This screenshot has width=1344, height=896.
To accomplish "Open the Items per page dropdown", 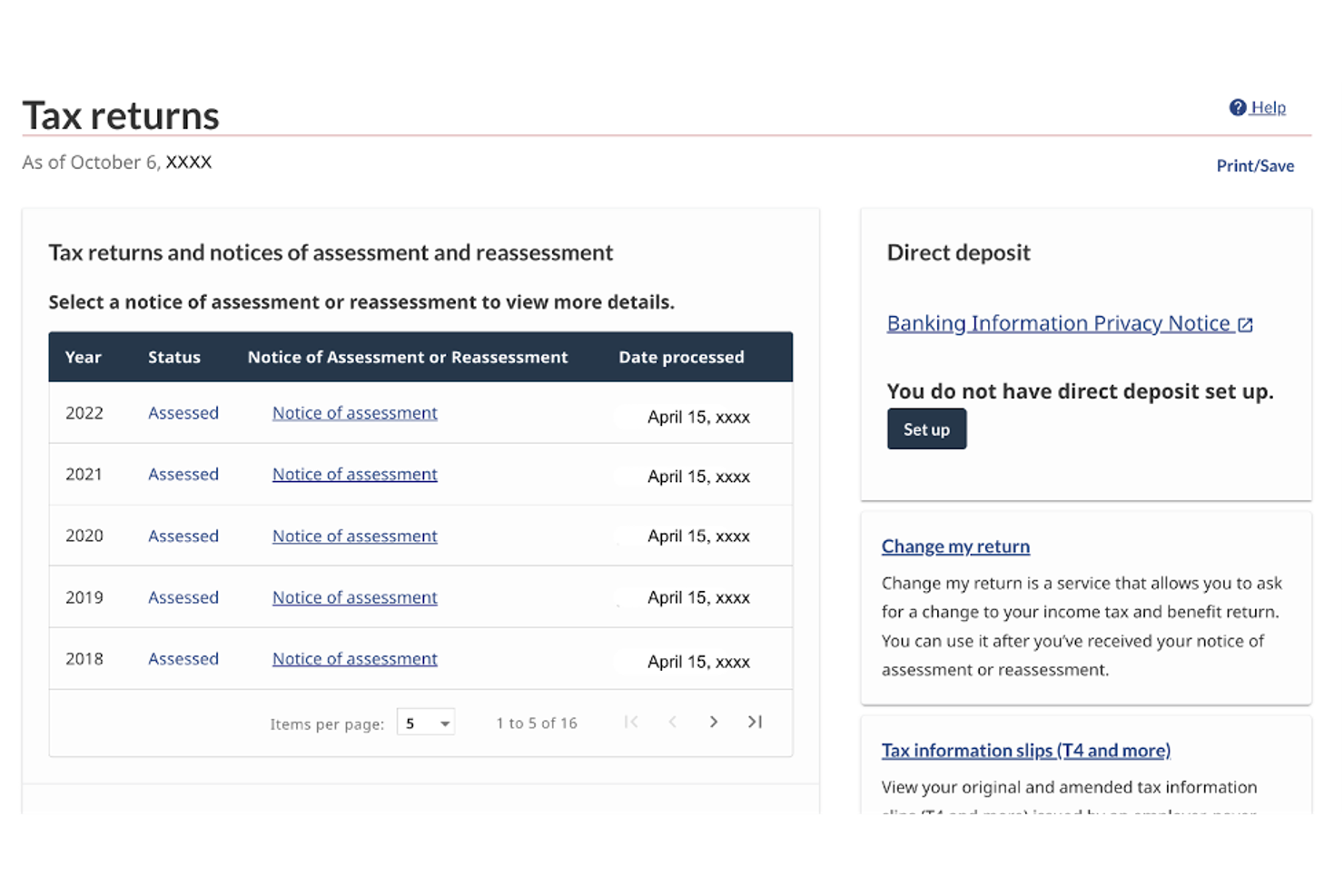I will point(426,723).
